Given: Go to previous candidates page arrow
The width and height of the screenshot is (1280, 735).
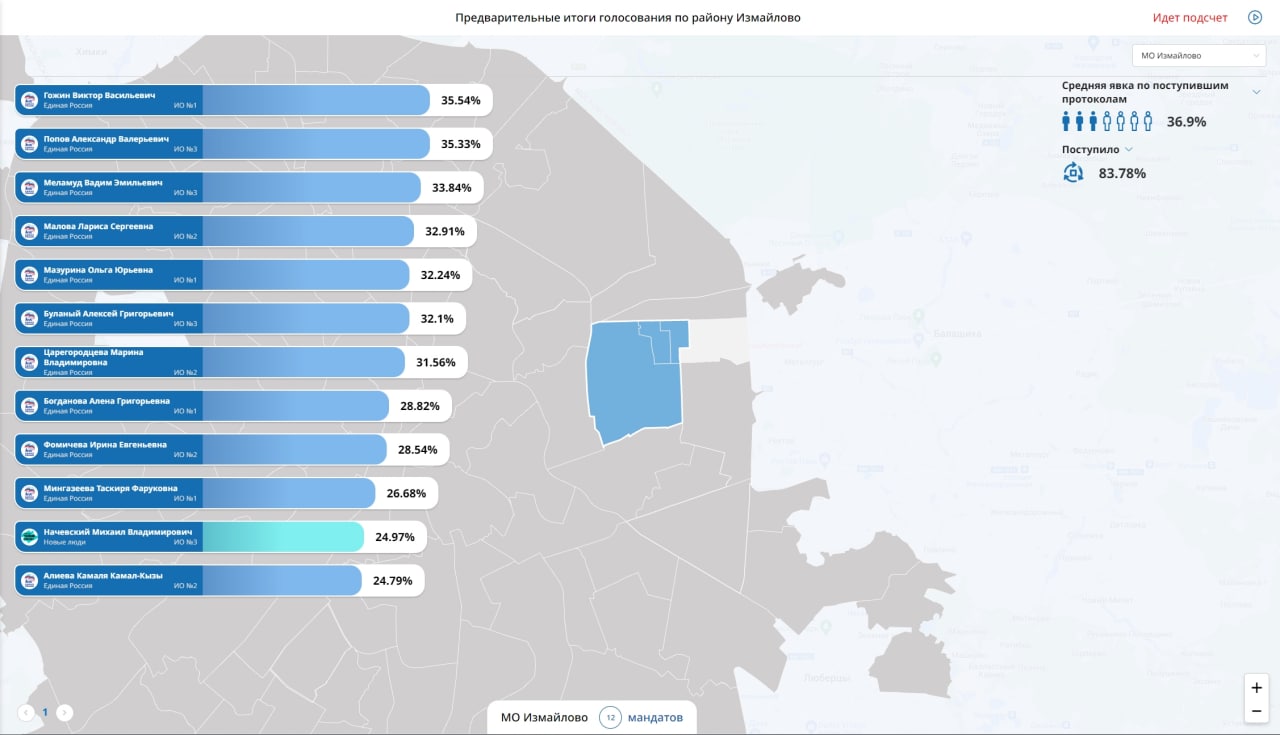Looking at the screenshot, I should [26, 713].
